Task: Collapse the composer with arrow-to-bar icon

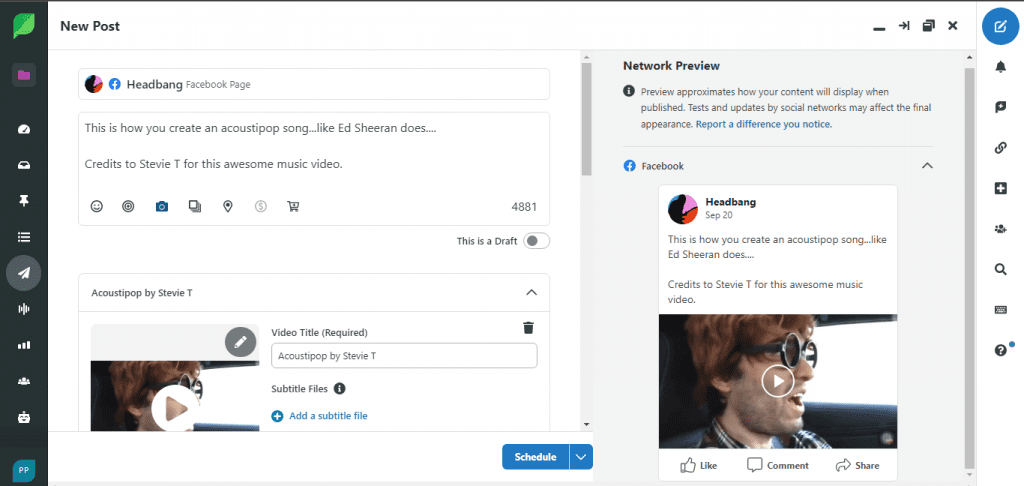Action: point(904,26)
